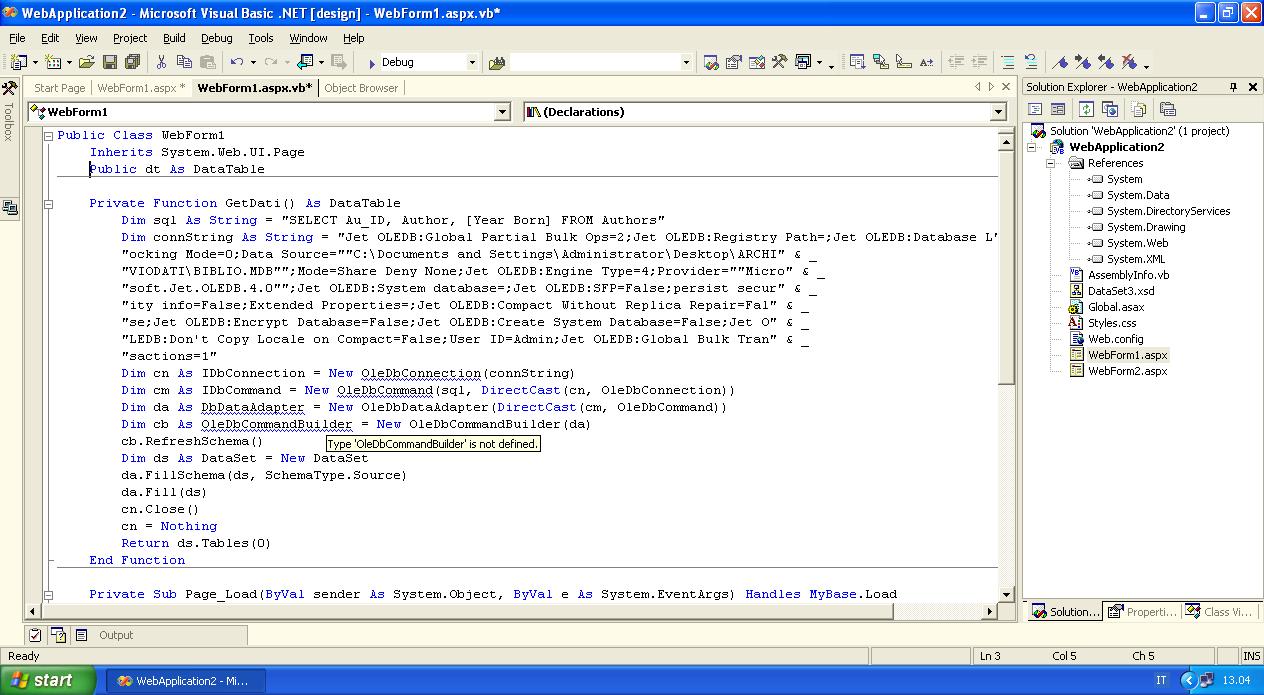Jump to next bookmark icon

(1083, 62)
